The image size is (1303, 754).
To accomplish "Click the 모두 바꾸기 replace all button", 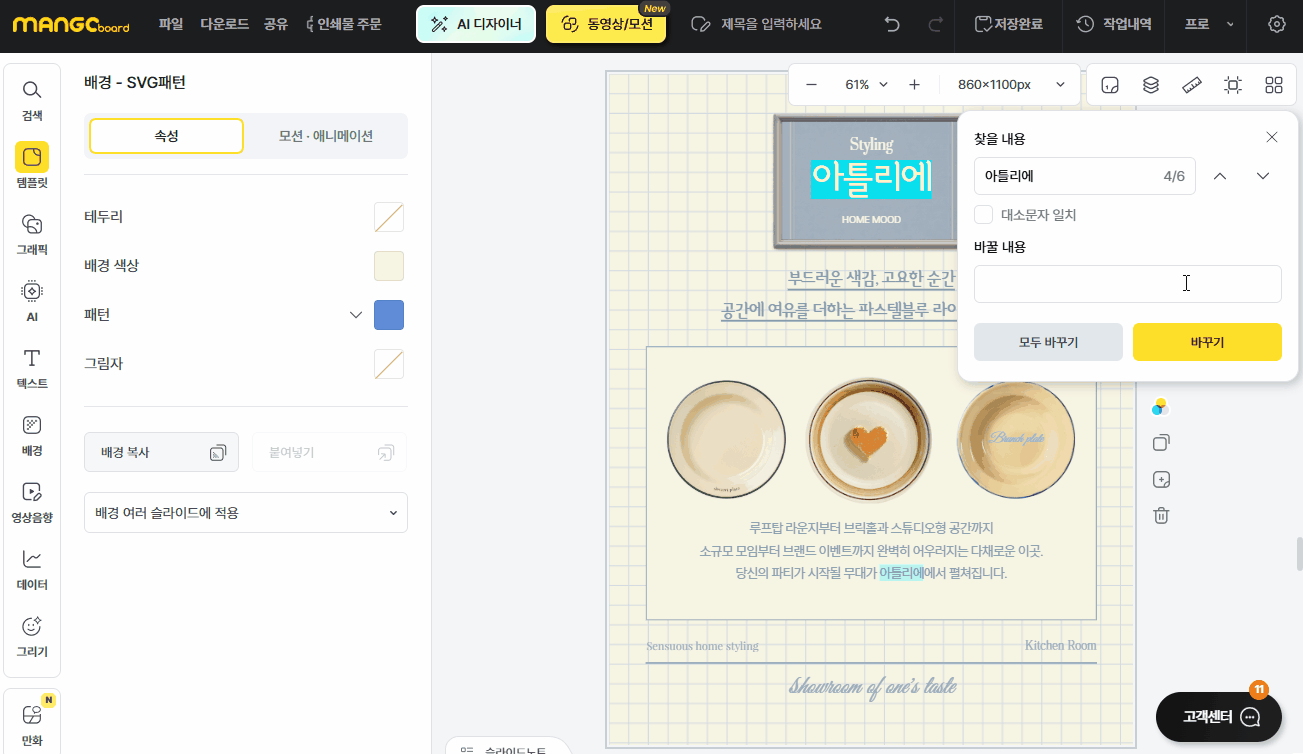I will point(1048,342).
